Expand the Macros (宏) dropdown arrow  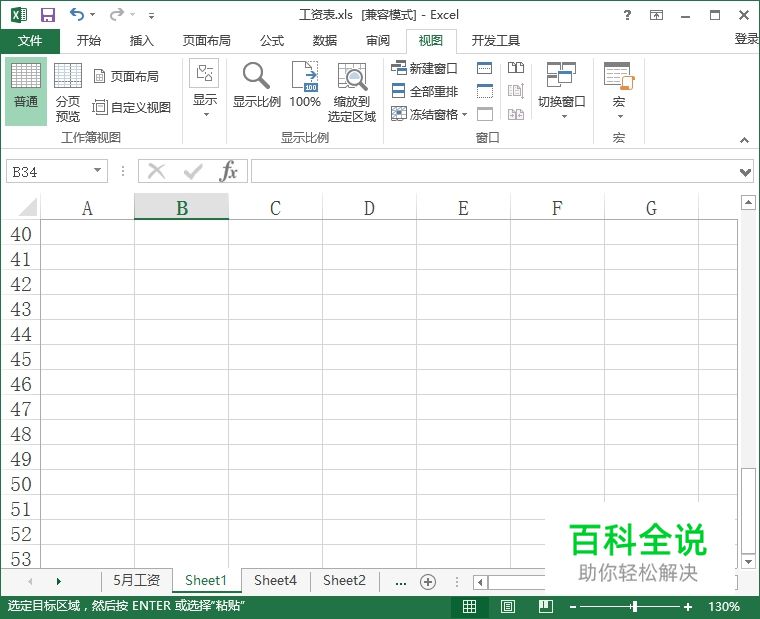[x=620, y=116]
